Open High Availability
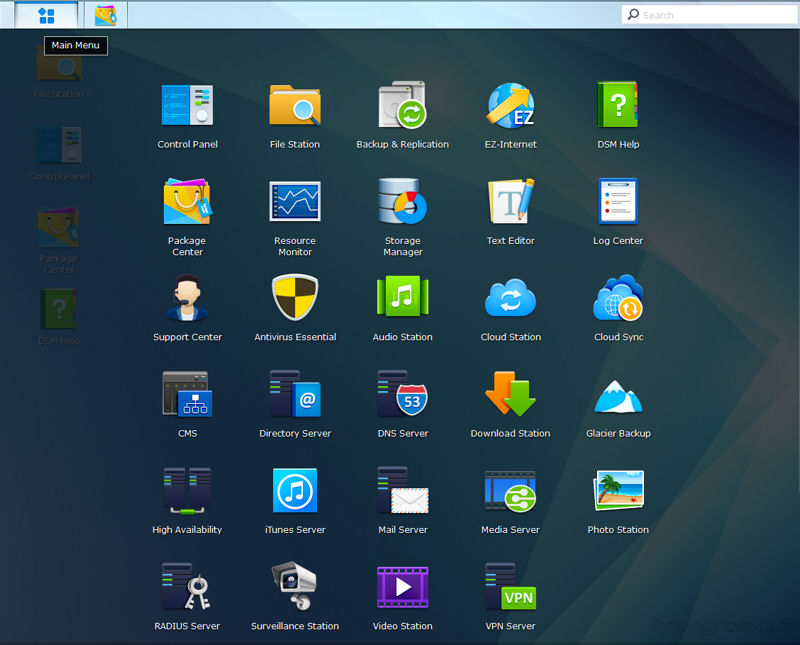Image resolution: width=800 pixels, height=645 pixels. tap(187, 501)
